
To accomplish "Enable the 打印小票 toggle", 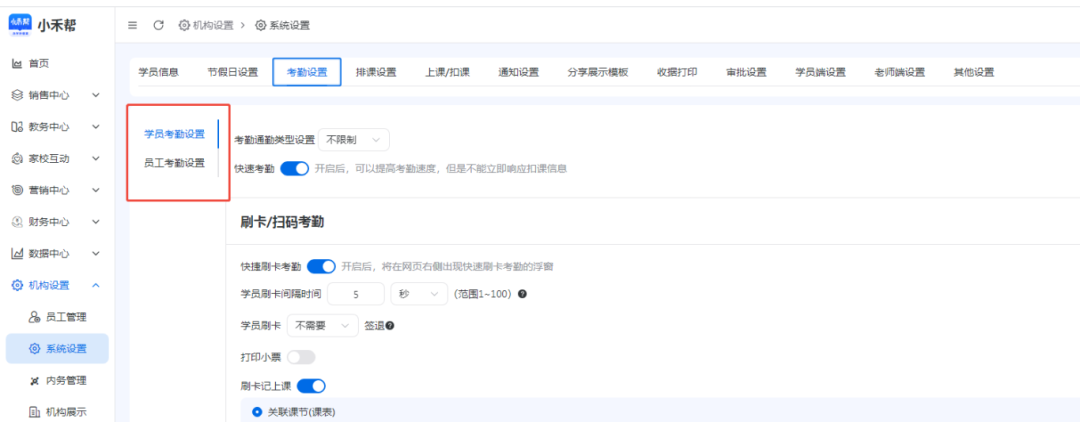I will (301, 357).
